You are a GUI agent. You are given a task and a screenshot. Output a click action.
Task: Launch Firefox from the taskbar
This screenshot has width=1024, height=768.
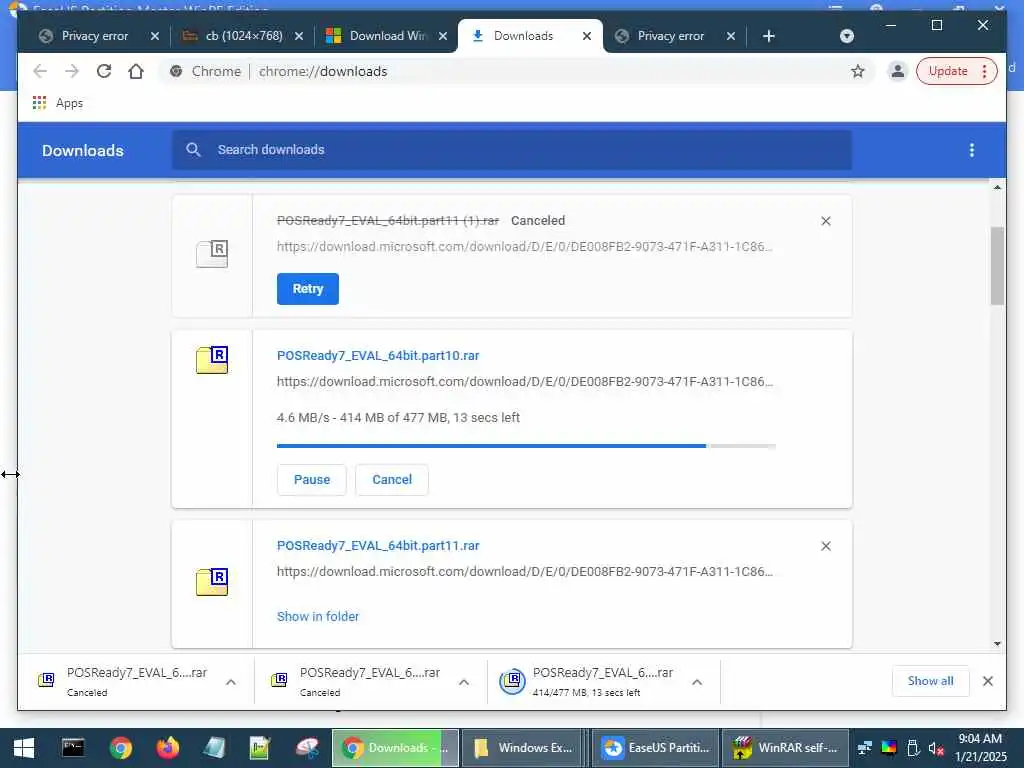(168, 748)
